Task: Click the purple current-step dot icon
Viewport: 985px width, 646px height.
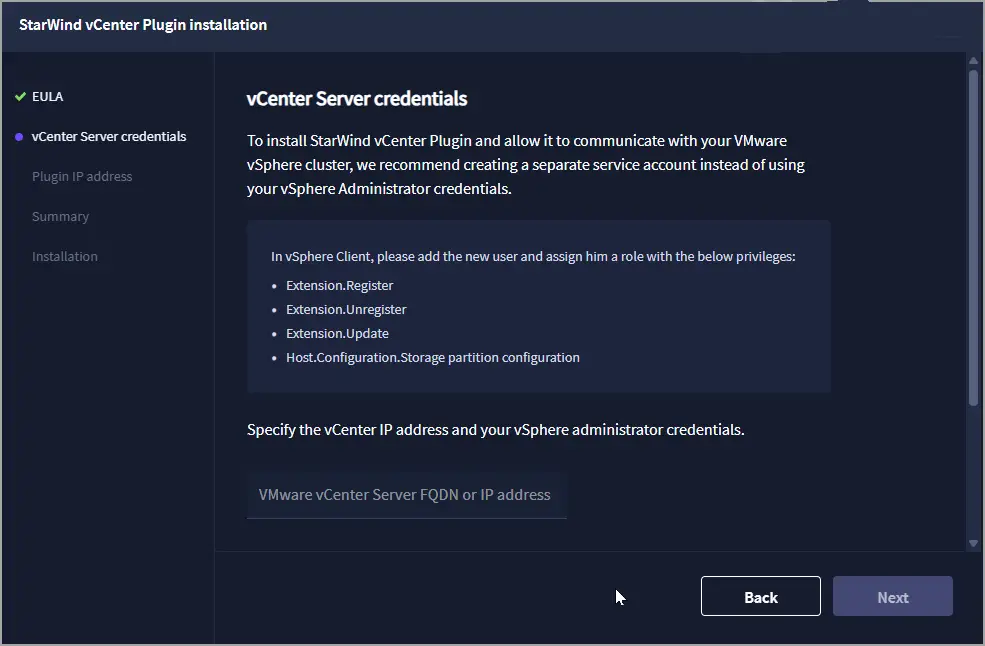Action: click(19, 137)
